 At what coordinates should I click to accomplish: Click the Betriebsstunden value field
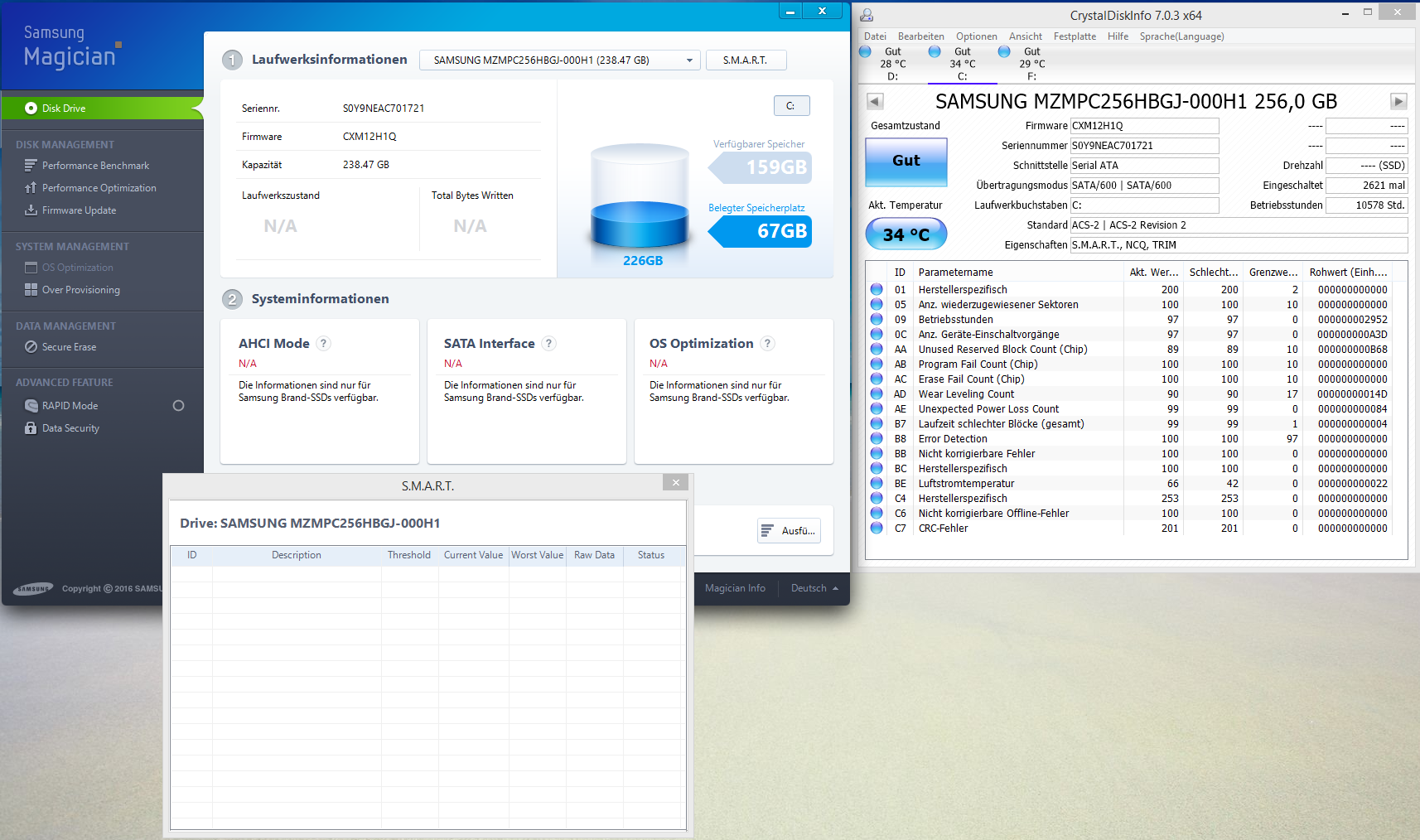click(1367, 205)
